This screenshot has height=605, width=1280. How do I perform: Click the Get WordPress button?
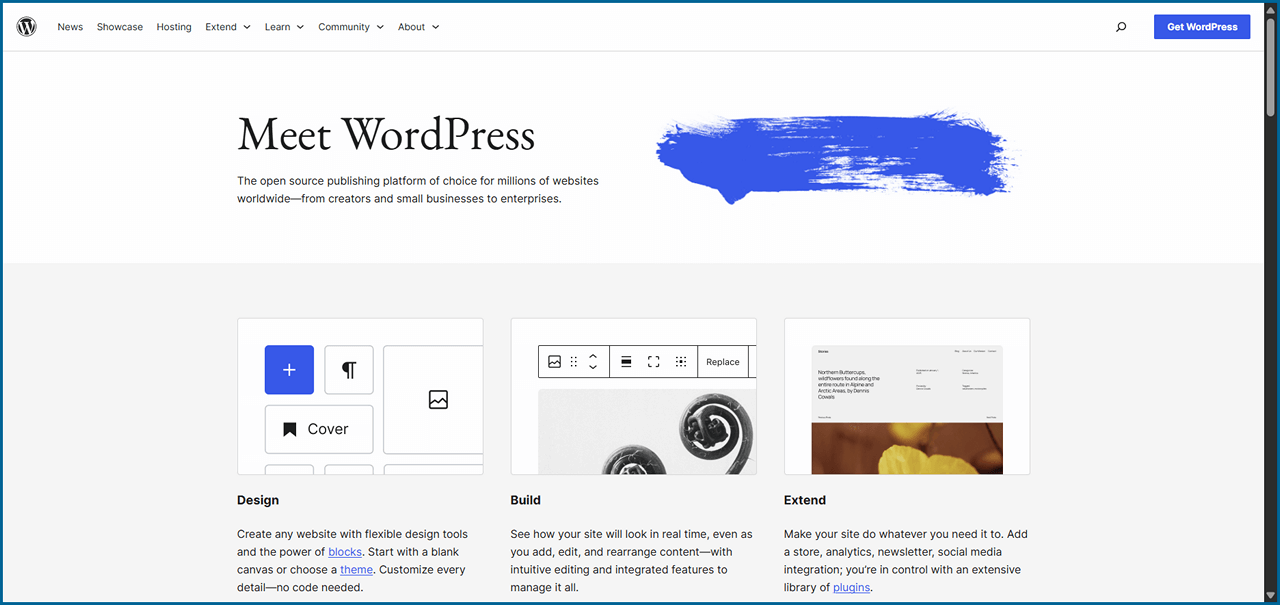(x=1202, y=27)
